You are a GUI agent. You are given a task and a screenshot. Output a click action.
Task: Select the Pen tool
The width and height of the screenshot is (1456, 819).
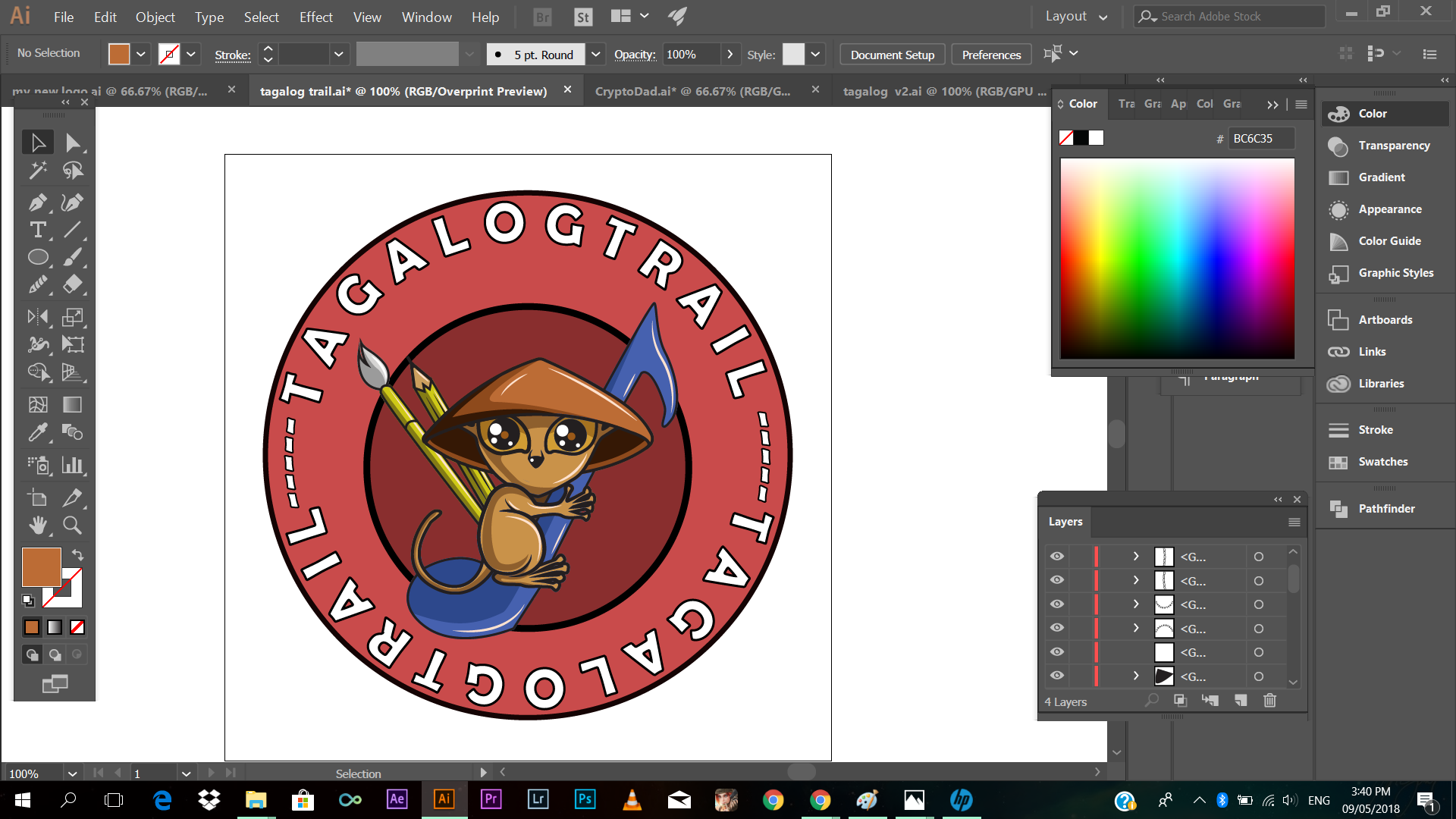[37, 202]
